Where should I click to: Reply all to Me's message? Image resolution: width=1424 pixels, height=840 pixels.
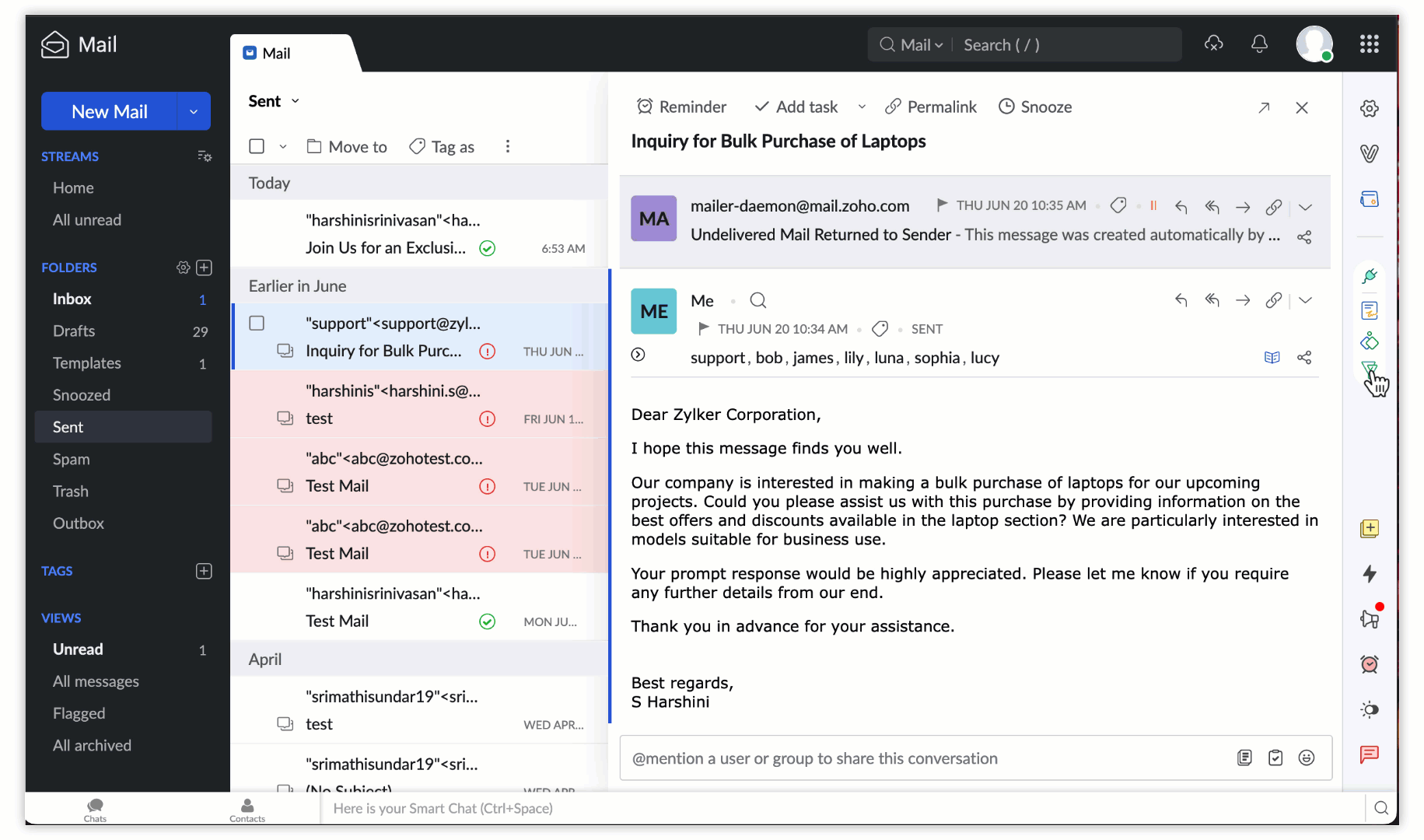[1212, 300]
